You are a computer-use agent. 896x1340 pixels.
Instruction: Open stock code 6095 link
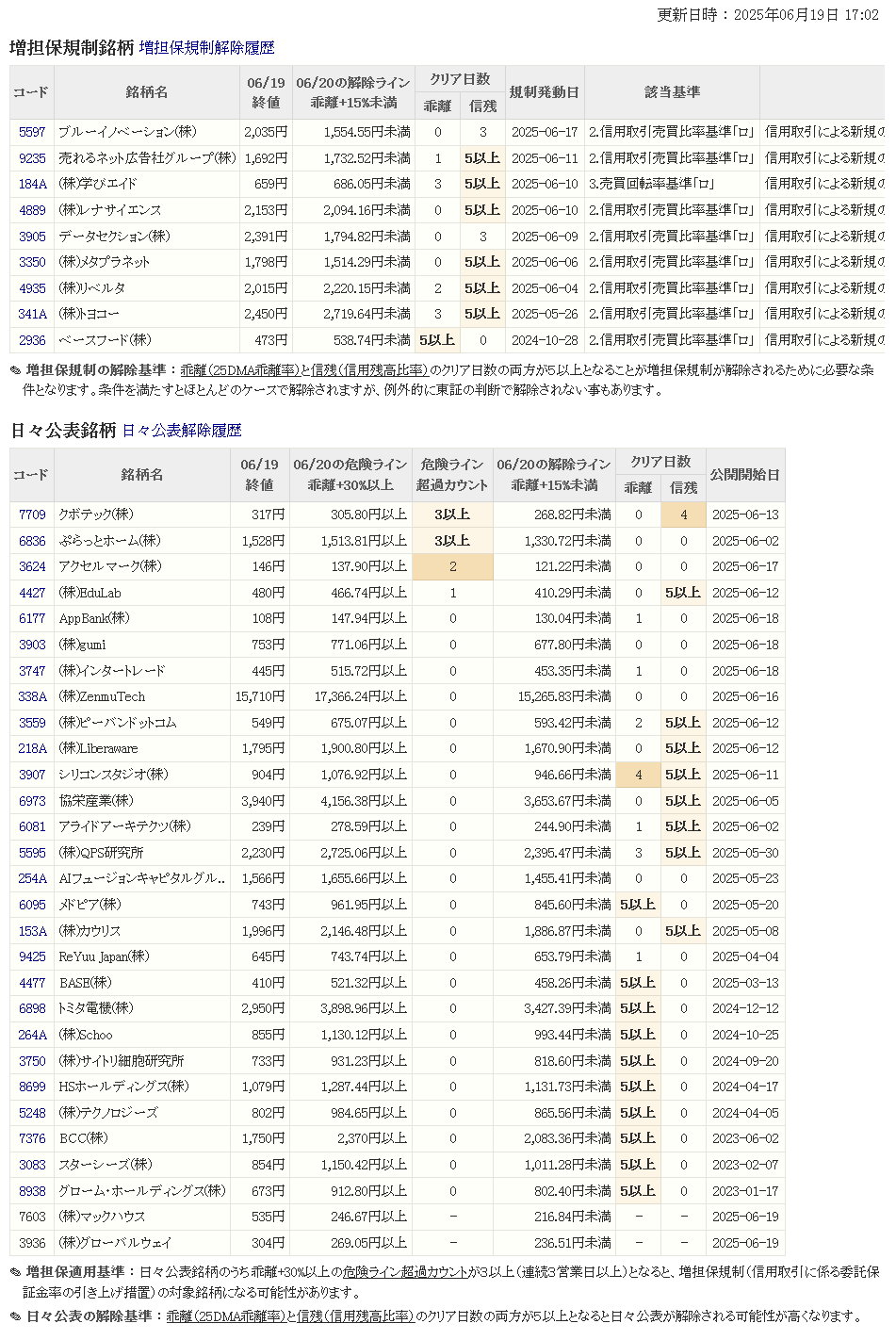[32, 905]
